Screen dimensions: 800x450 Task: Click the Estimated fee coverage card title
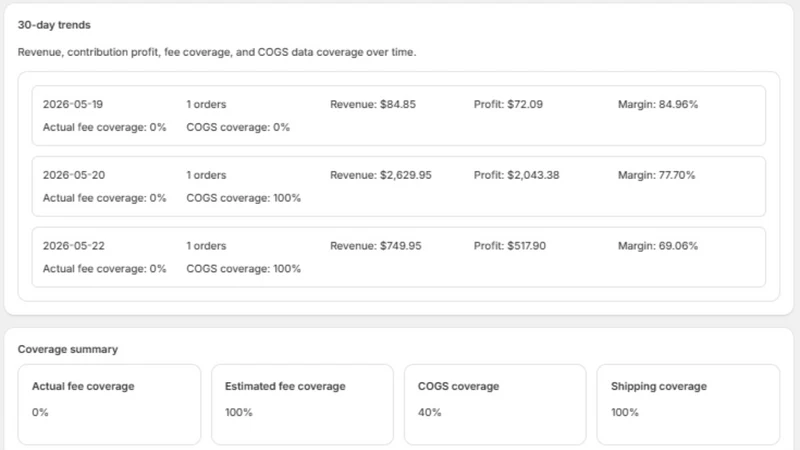point(285,386)
